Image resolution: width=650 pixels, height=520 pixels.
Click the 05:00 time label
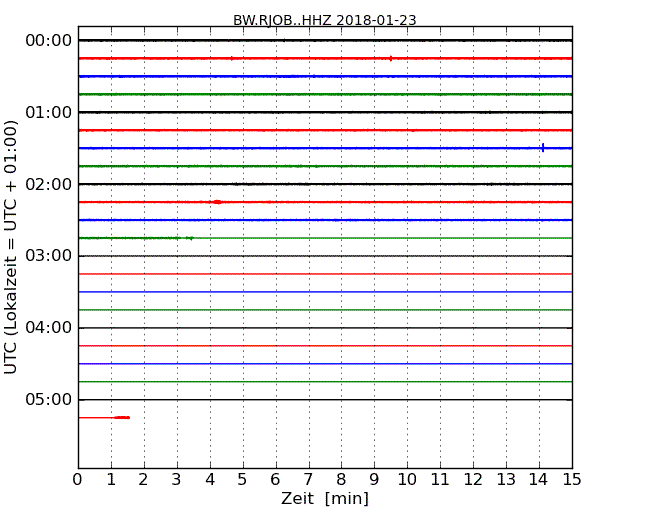49,399
